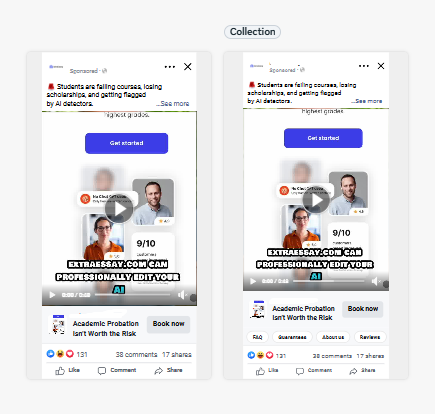Click the Collection label at top
Screen dimensions: 435x414
(252, 32)
